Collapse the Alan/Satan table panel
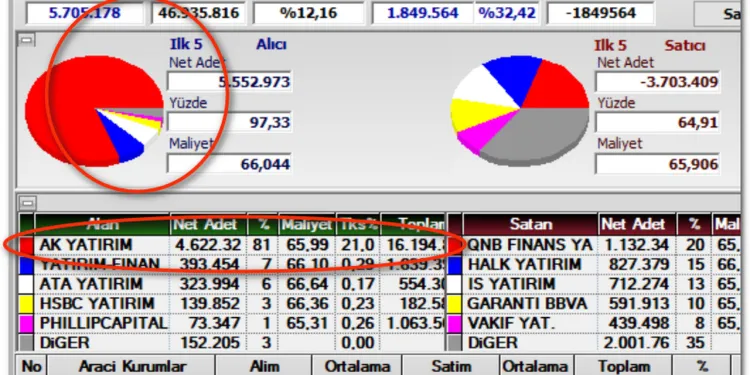 pyautogui.click(x=28, y=203)
